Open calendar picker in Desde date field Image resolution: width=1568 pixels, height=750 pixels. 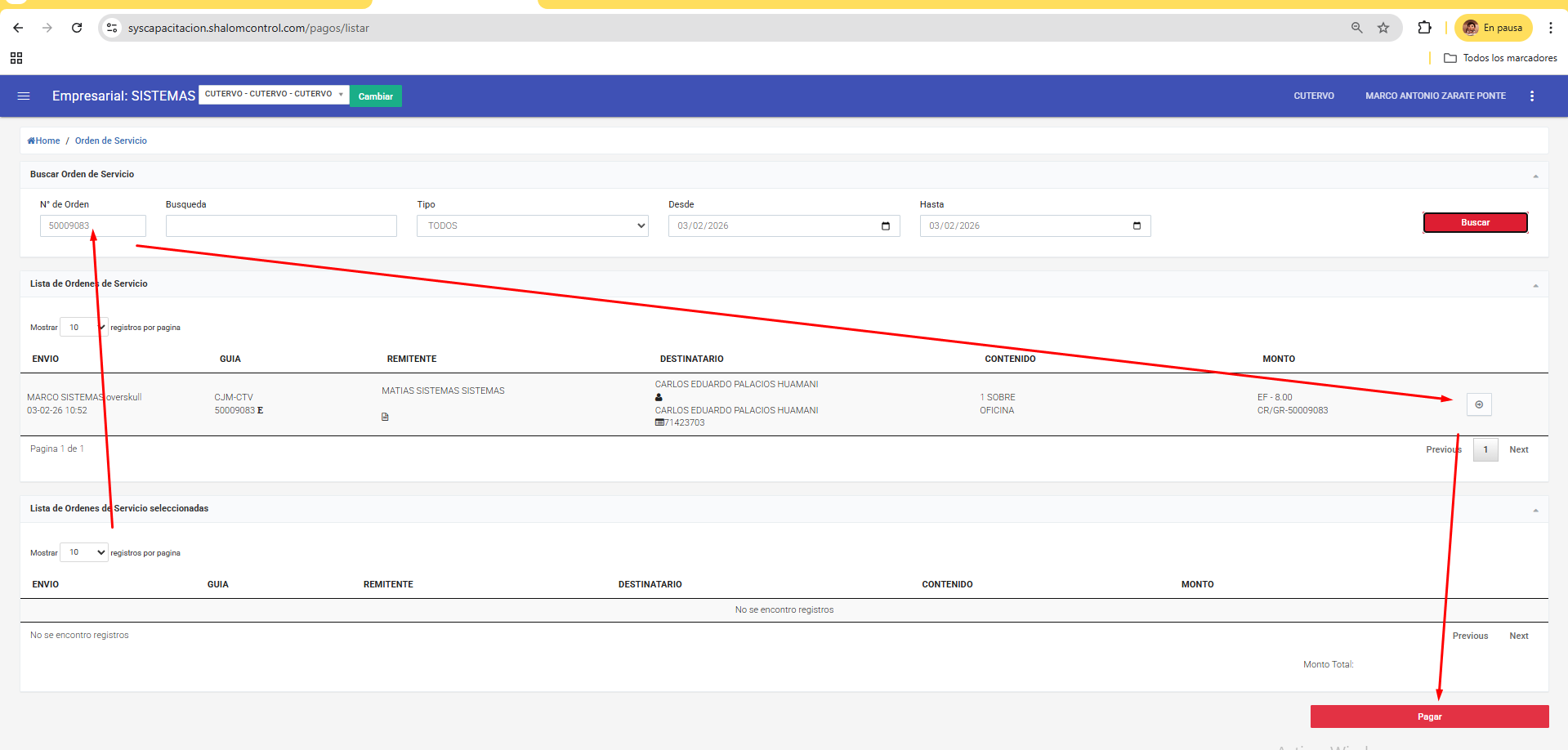pyautogui.click(x=885, y=226)
